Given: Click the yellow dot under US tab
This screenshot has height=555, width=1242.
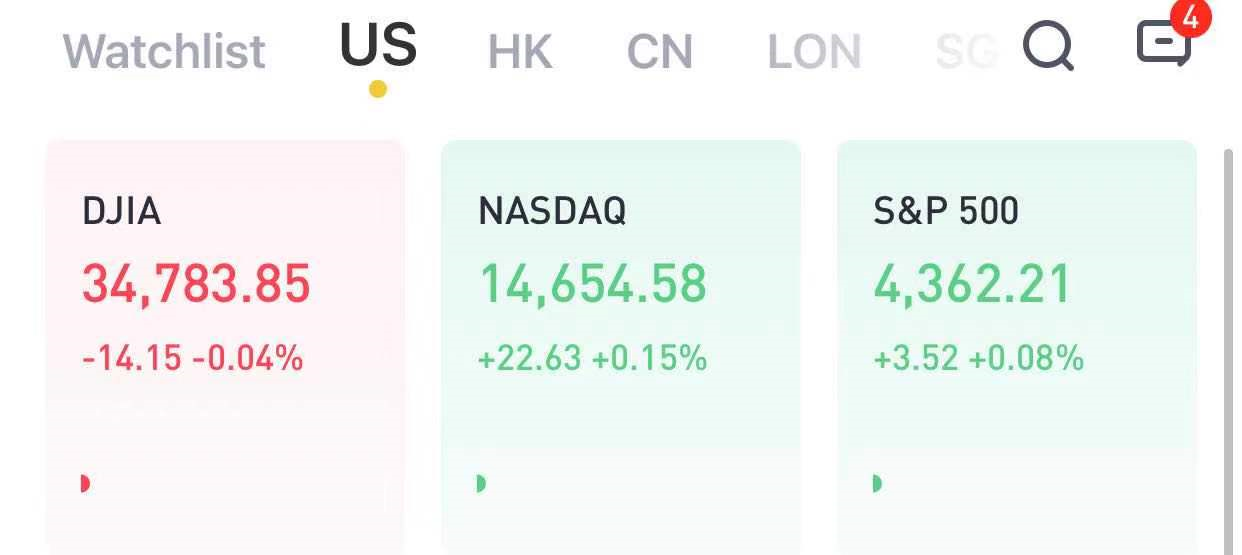Looking at the screenshot, I should 377,89.
